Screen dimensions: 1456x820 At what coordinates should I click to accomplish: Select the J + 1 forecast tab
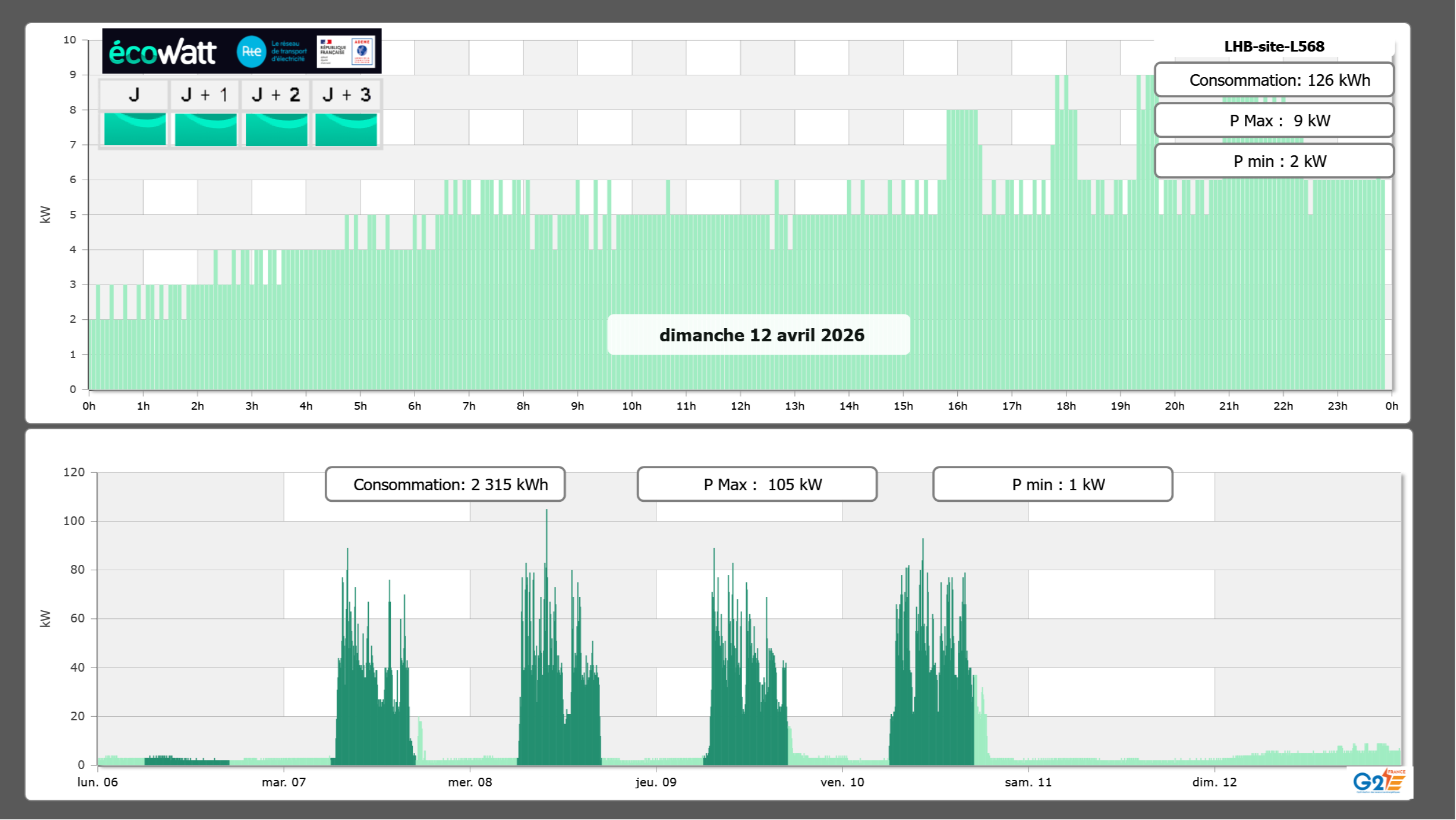click(x=205, y=94)
